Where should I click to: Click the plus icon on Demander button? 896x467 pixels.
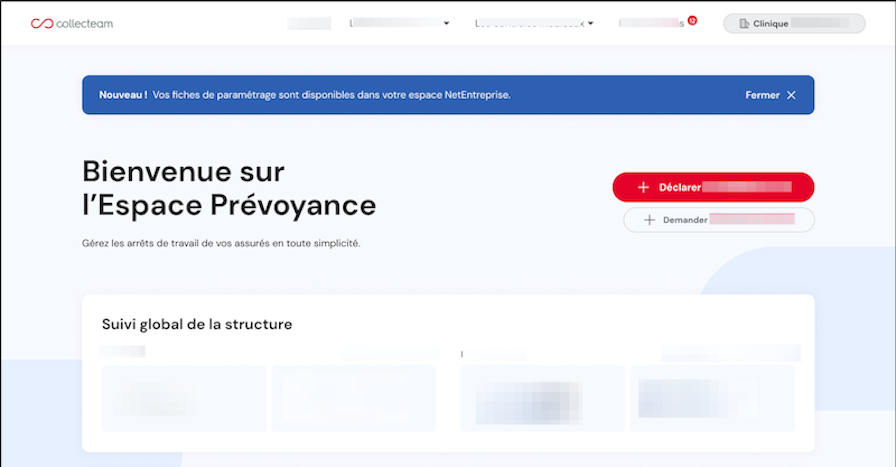point(649,220)
